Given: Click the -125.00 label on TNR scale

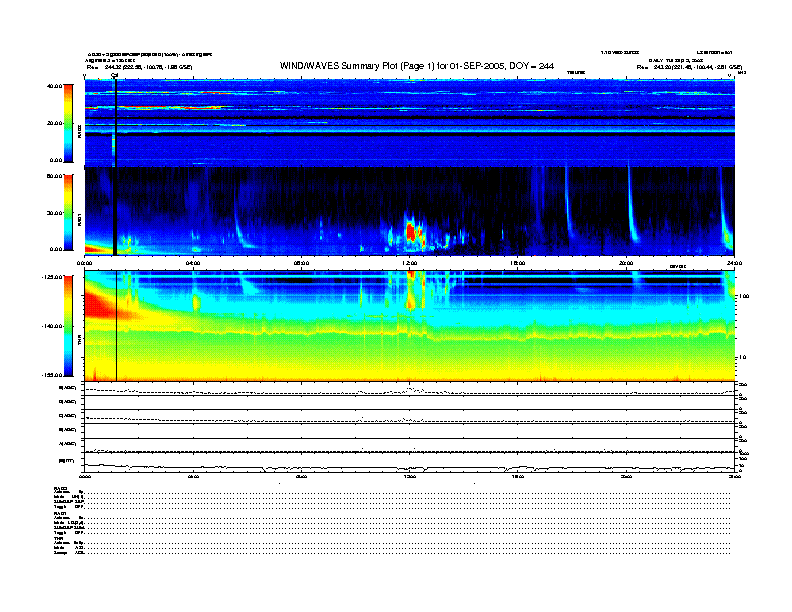Looking at the screenshot, I should [x=52, y=277].
